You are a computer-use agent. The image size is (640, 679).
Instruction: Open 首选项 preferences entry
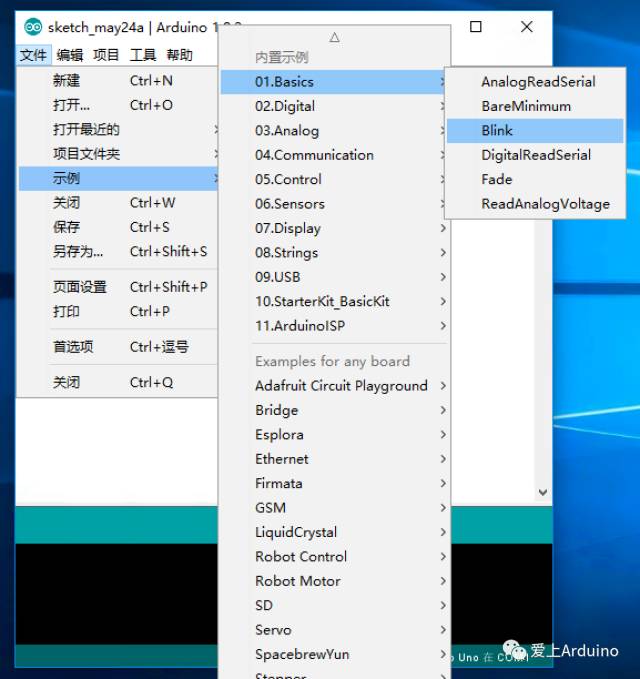[x=118, y=347]
